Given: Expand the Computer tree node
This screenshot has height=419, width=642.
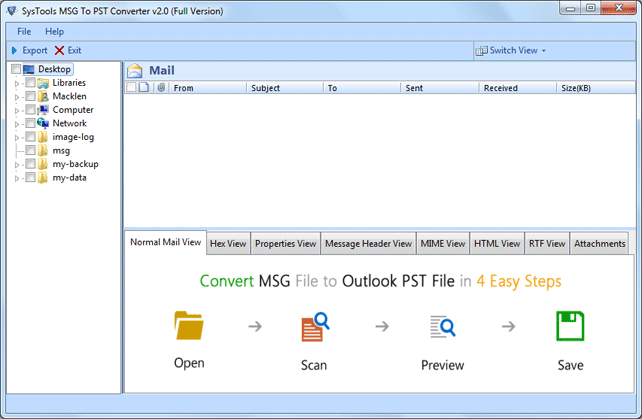Looking at the screenshot, I should click(17, 111).
